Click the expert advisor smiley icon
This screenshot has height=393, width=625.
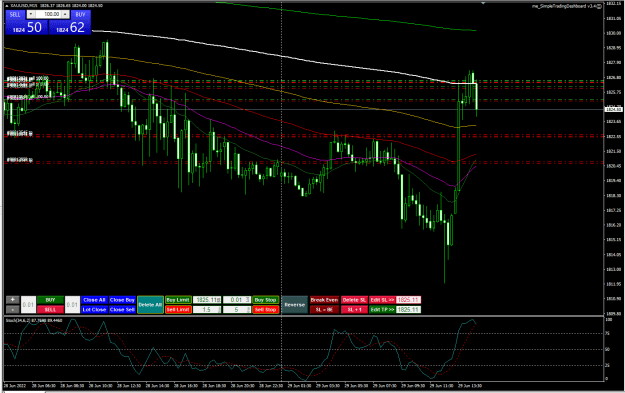click(x=599, y=6)
